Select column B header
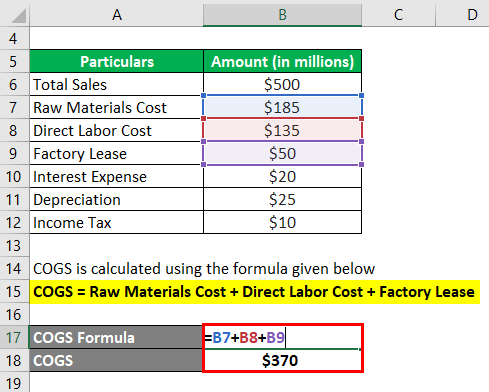The width and height of the screenshot is (489, 392). [282, 14]
